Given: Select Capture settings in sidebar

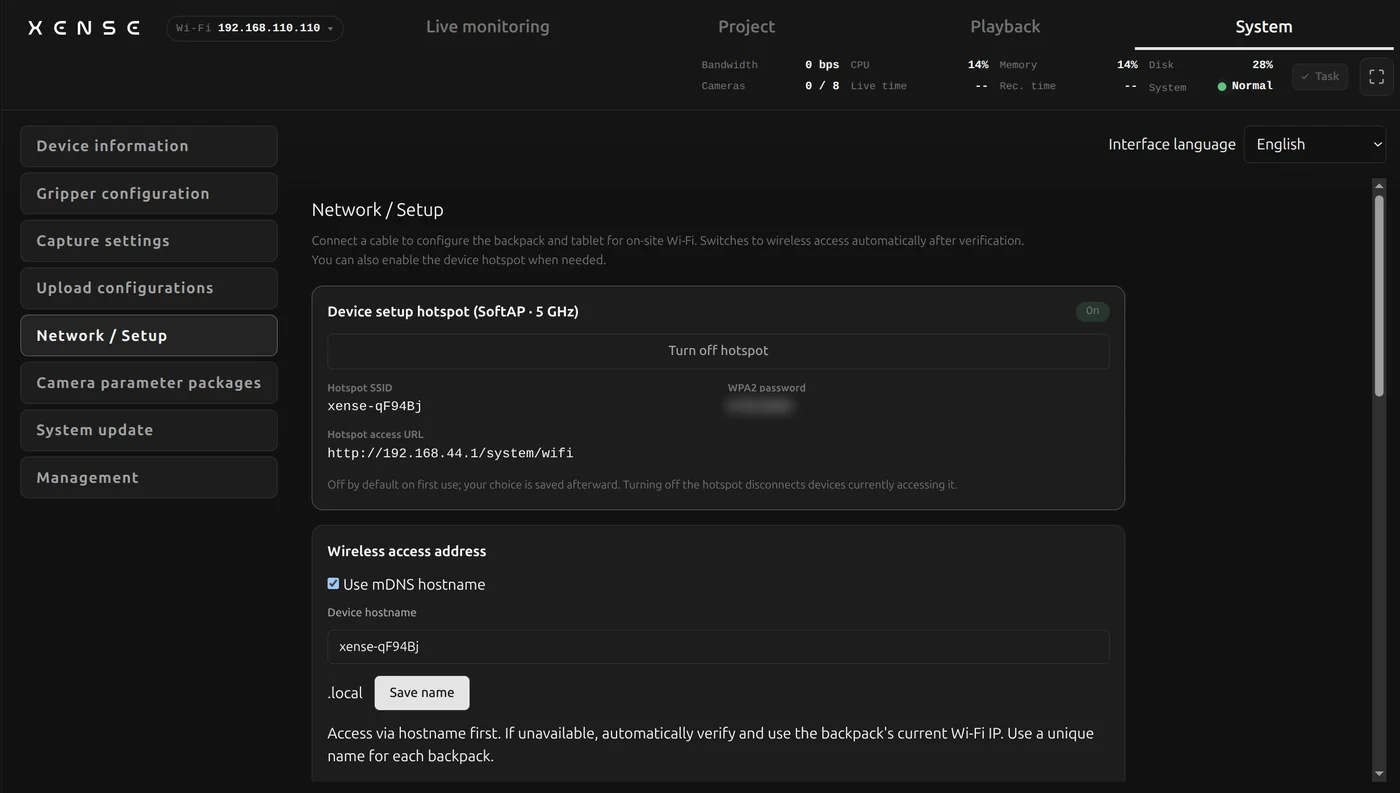Looking at the screenshot, I should click(149, 241).
